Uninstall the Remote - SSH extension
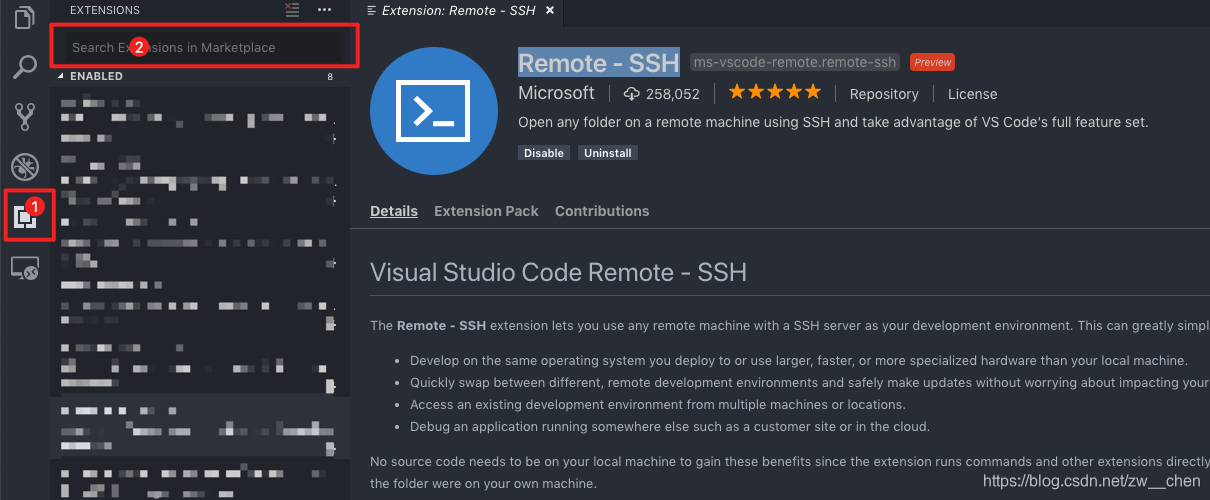The image size is (1210, 500). [x=608, y=153]
